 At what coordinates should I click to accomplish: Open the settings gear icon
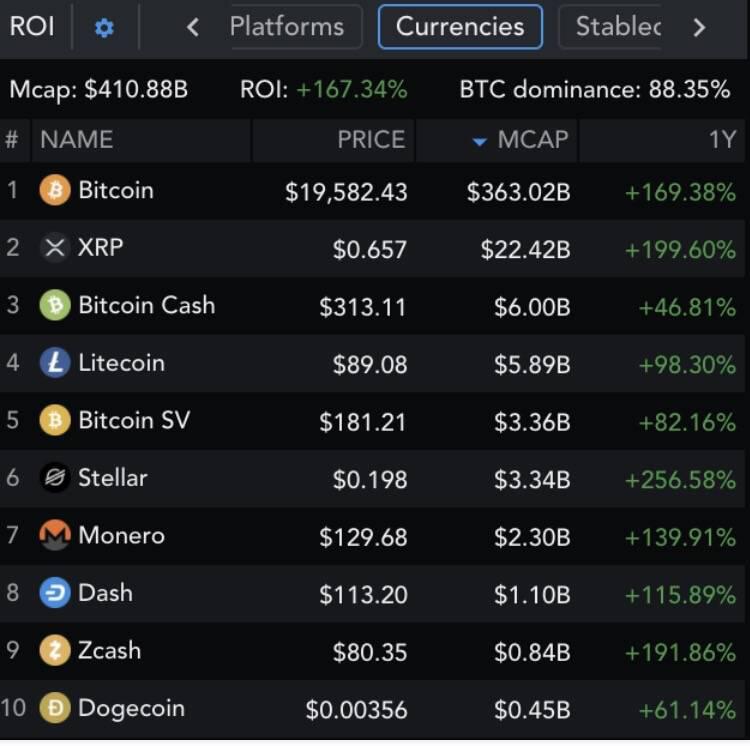[104, 28]
